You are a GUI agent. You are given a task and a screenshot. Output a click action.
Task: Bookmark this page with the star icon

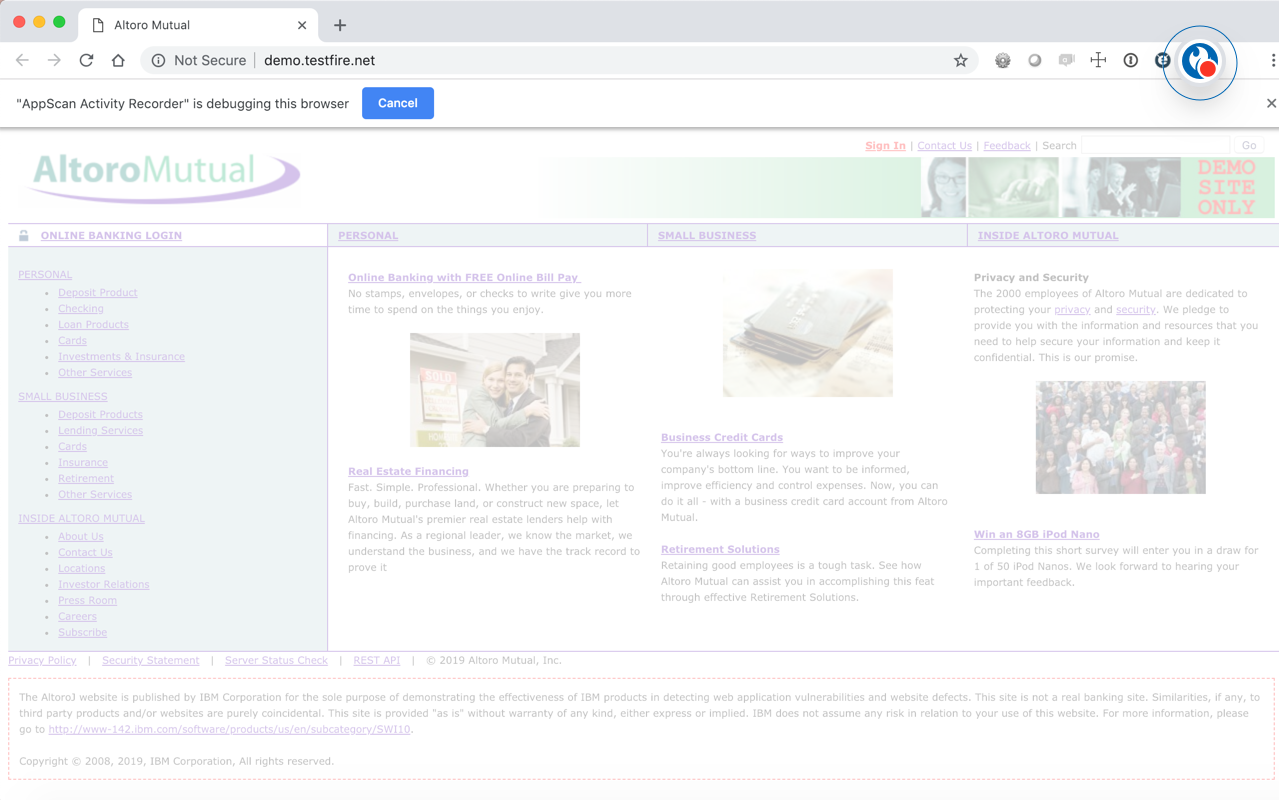(x=961, y=60)
